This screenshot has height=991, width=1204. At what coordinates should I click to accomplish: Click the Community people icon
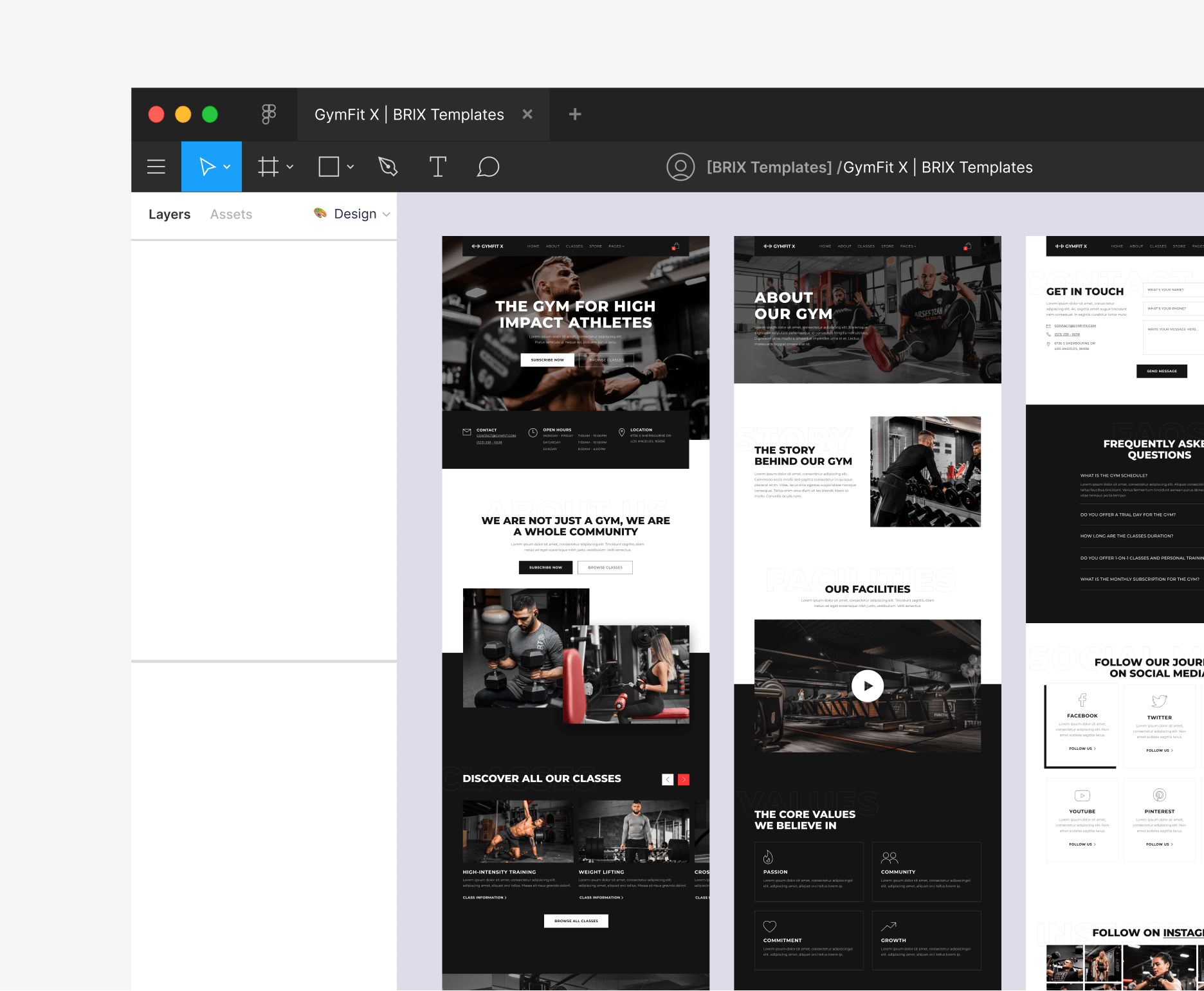coord(889,857)
